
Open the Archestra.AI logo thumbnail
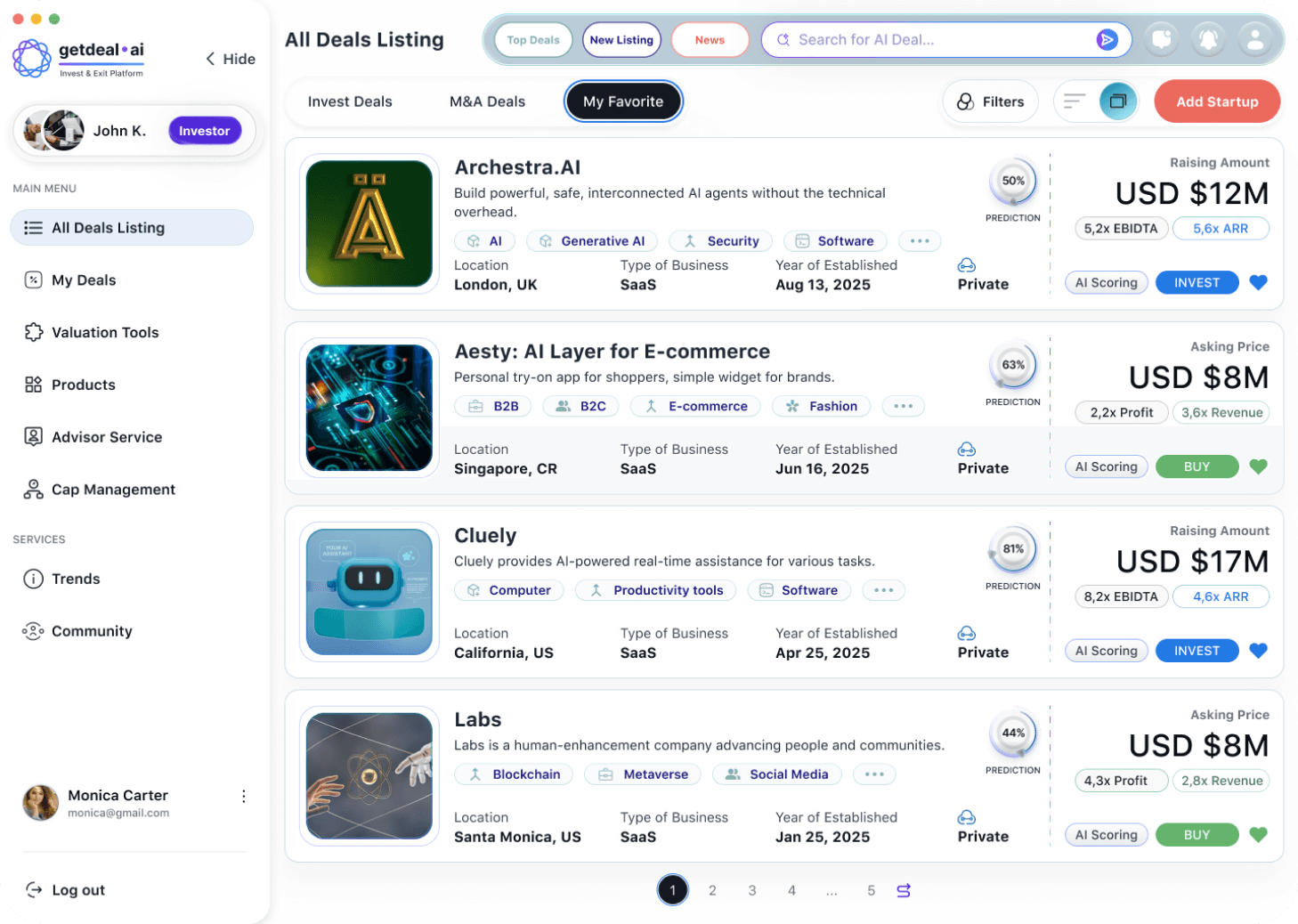(369, 223)
